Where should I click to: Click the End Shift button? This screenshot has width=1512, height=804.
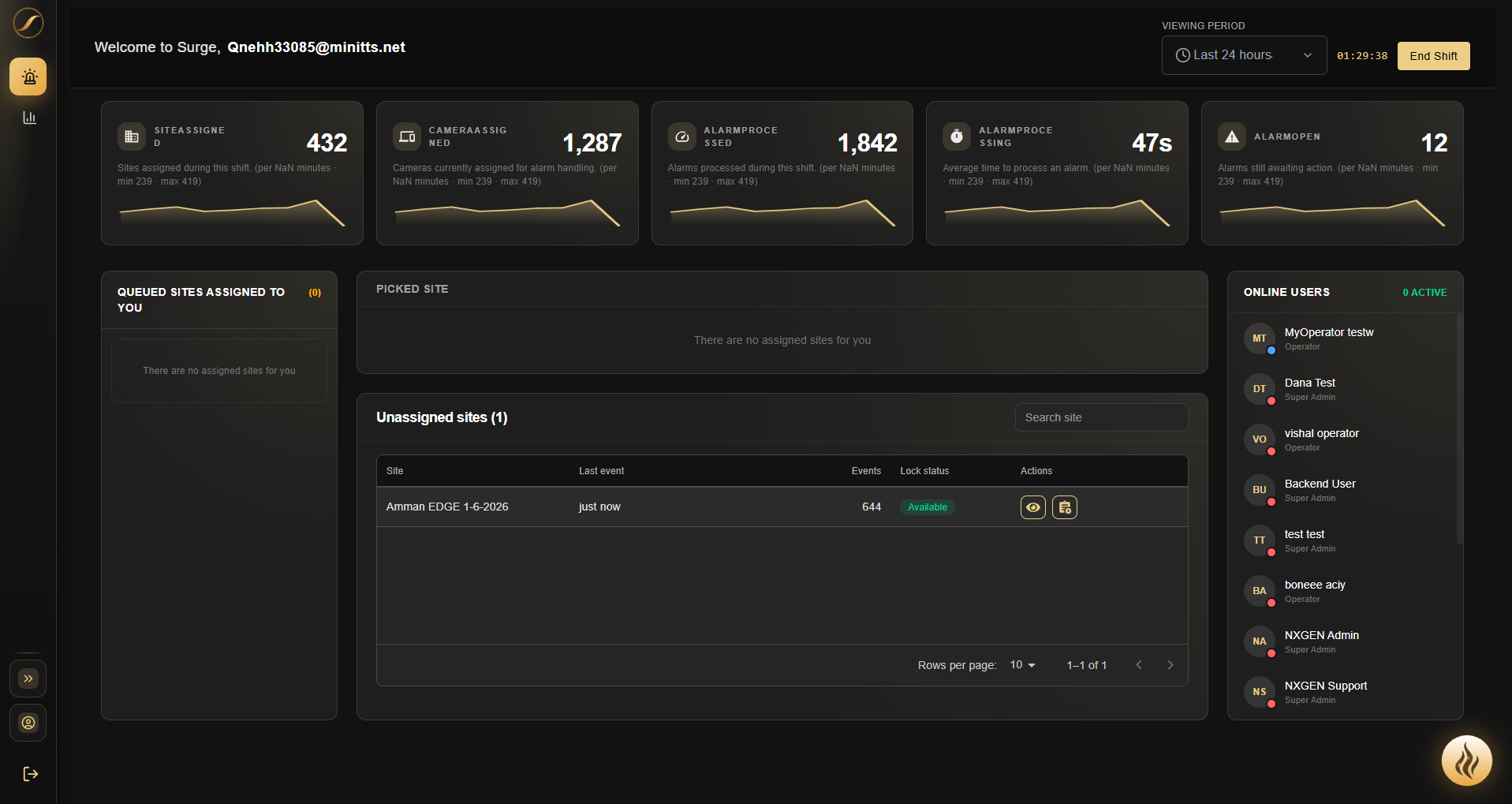tap(1433, 56)
